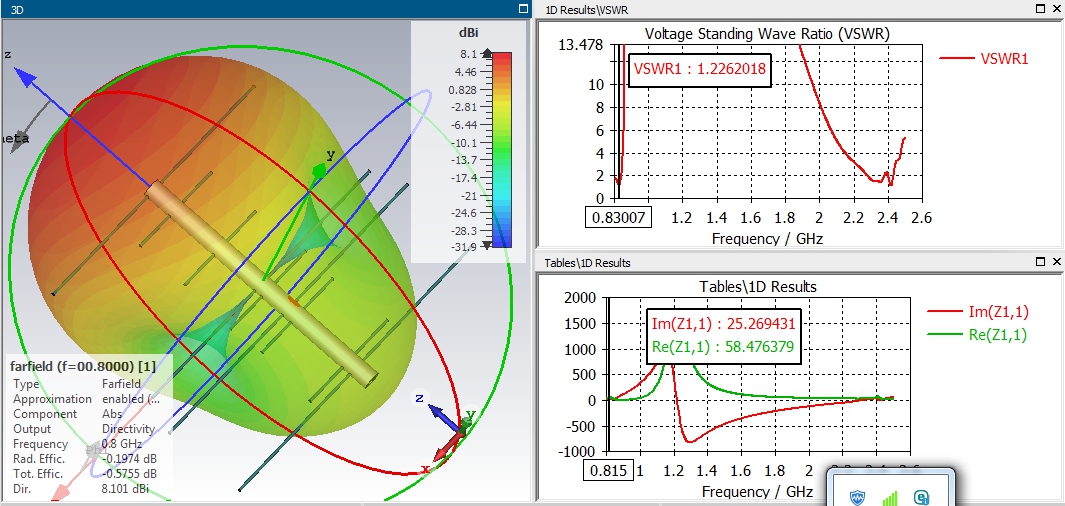Image resolution: width=1065 pixels, height=506 pixels.
Task: Maximize the Tables 1D Results window
Action: pos(1041,261)
